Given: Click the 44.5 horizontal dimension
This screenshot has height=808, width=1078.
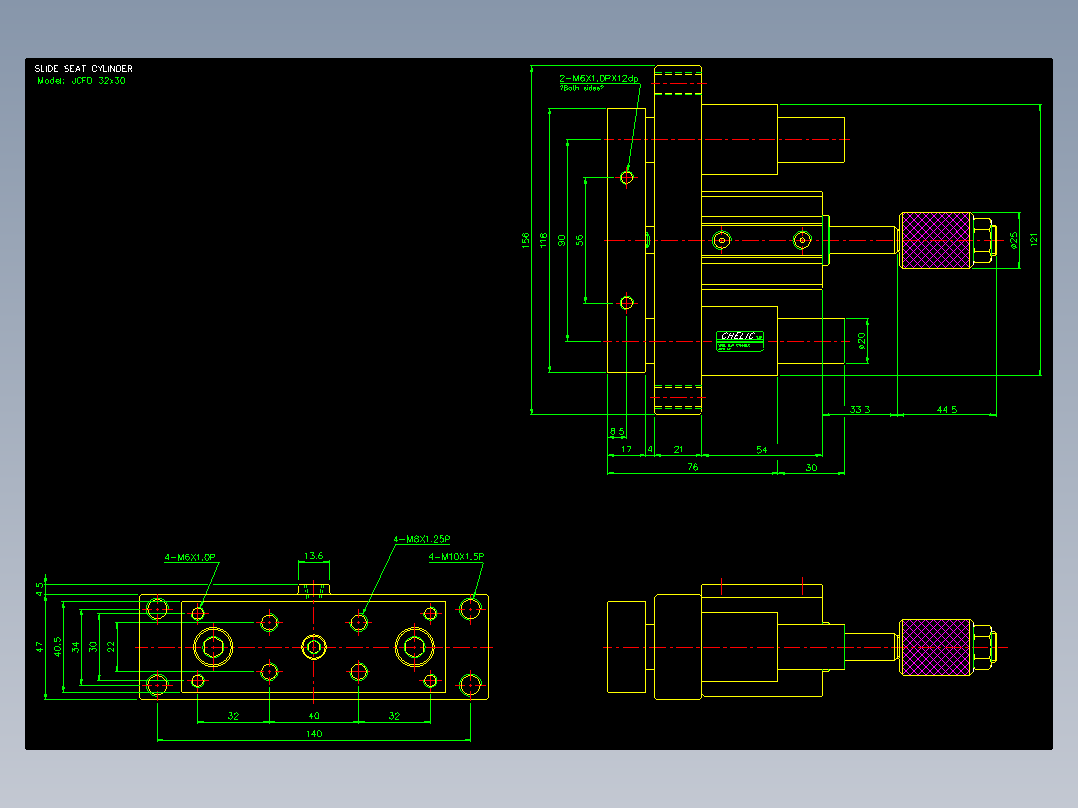Looking at the screenshot, I should click(x=947, y=409).
